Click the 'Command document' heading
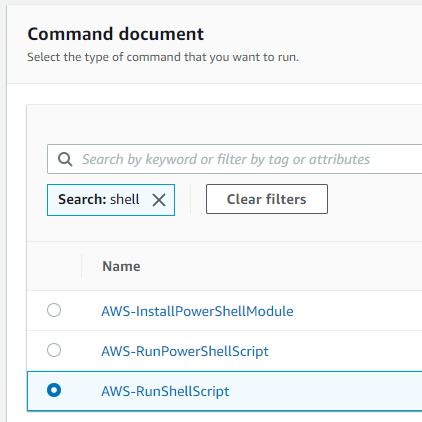Image resolution: width=422 pixels, height=422 pixels. [x=115, y=34]
